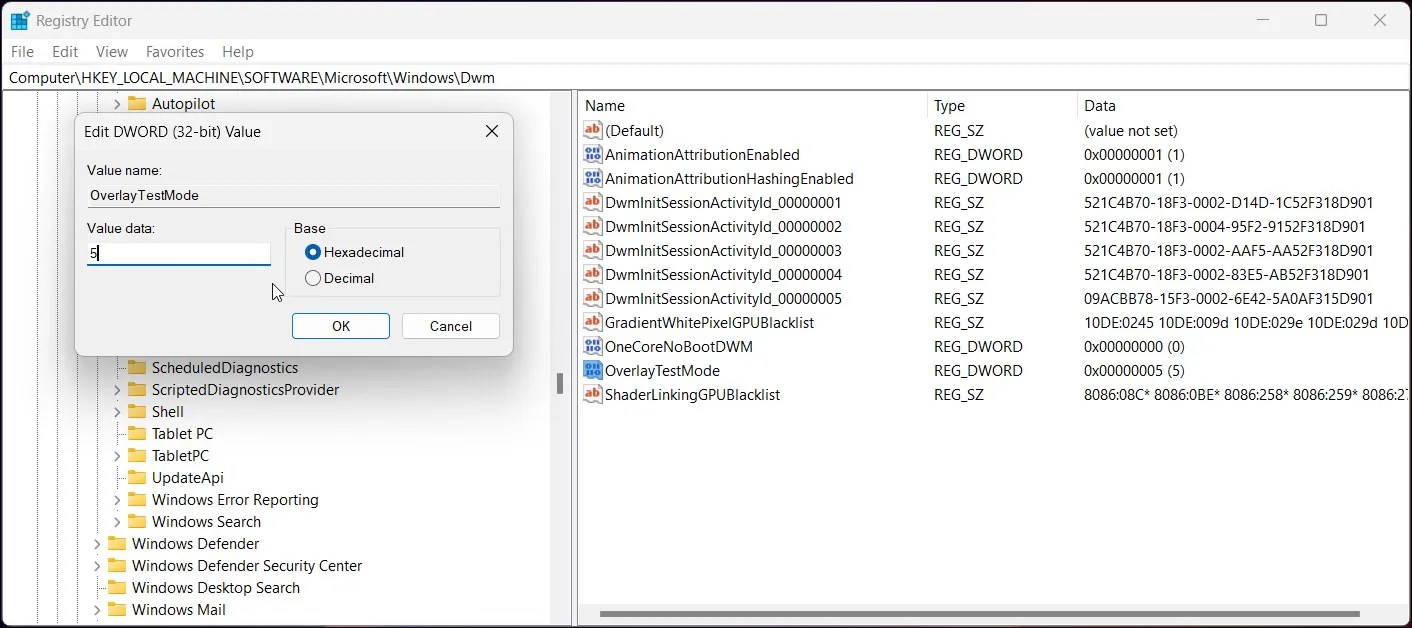Open the Edit menu
The width and height of the screenshot is (1412, 628).
click(x=64, y=51)
